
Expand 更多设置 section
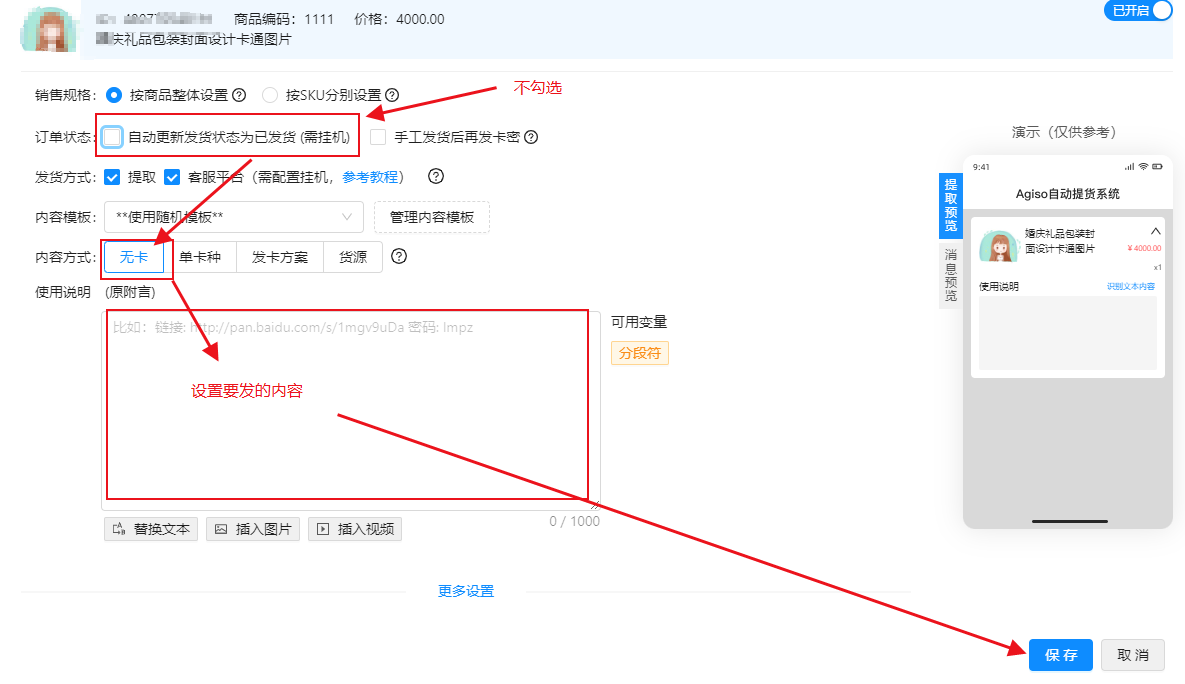click(466, 591)
